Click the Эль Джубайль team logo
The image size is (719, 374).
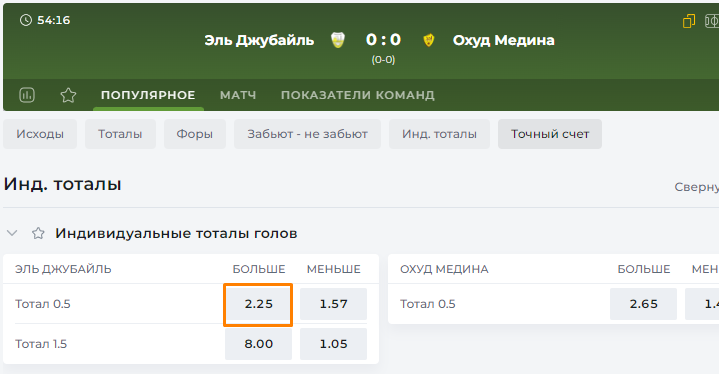338,40
